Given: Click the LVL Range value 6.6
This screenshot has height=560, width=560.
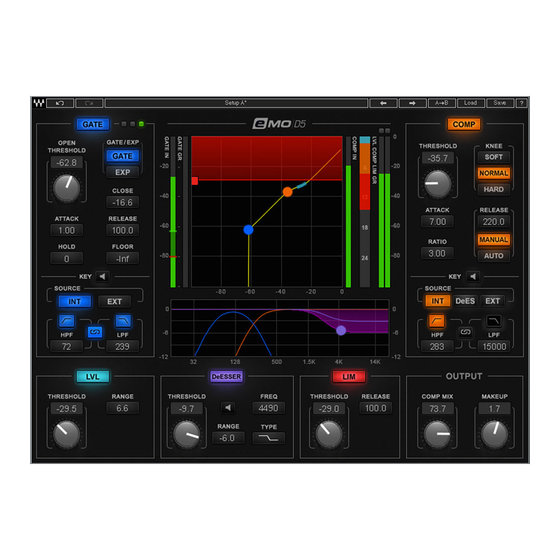Looking at the screenshot, I should coord(122,408).
